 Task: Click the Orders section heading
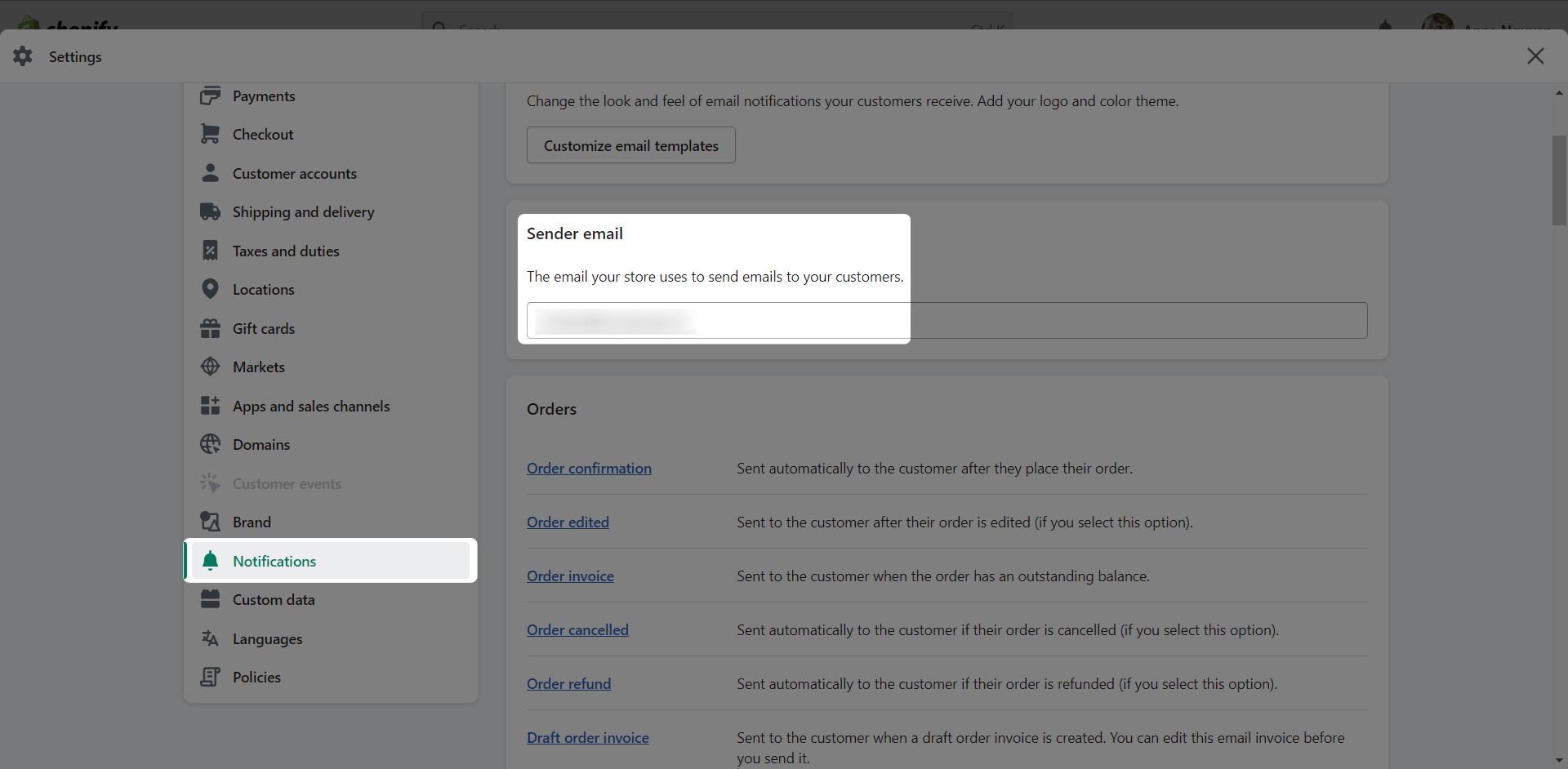(x=551, y=409)
